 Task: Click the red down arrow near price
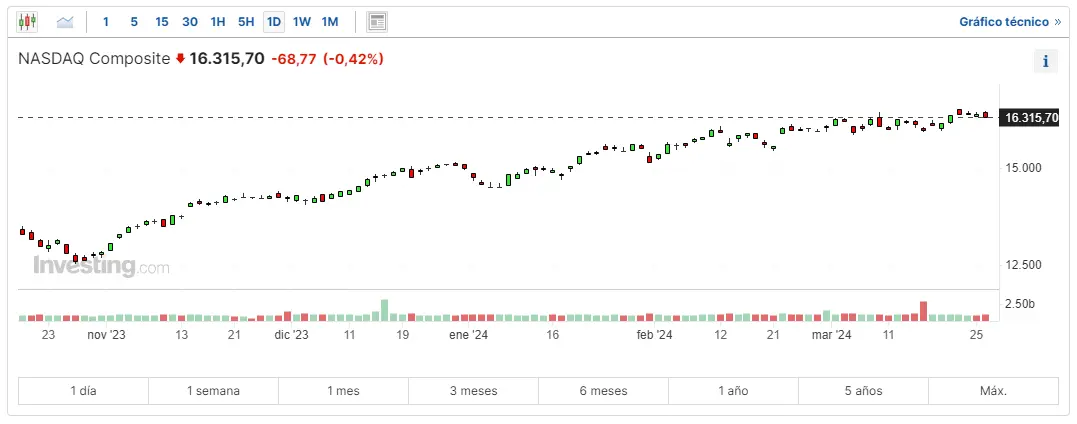tap(180, 59)
